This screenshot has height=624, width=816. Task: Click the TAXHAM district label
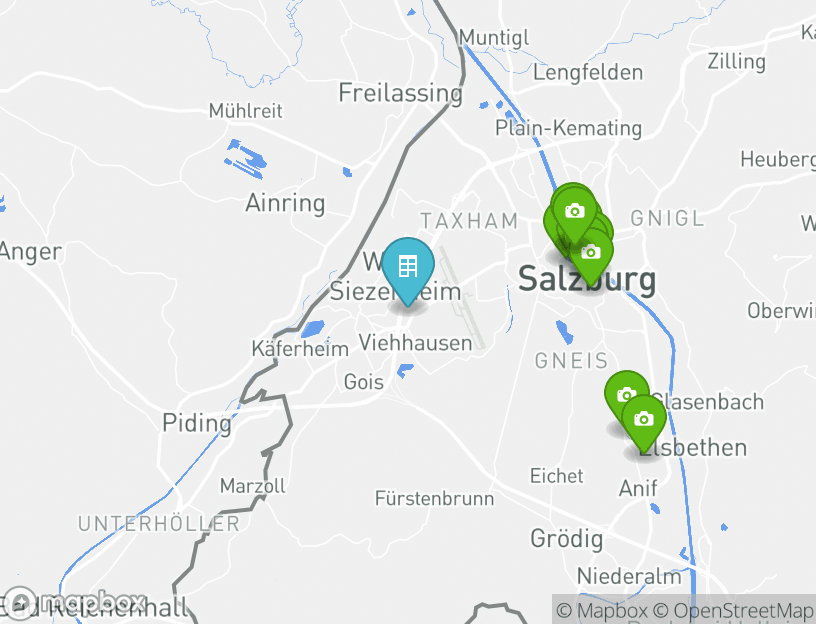point(469,221)
